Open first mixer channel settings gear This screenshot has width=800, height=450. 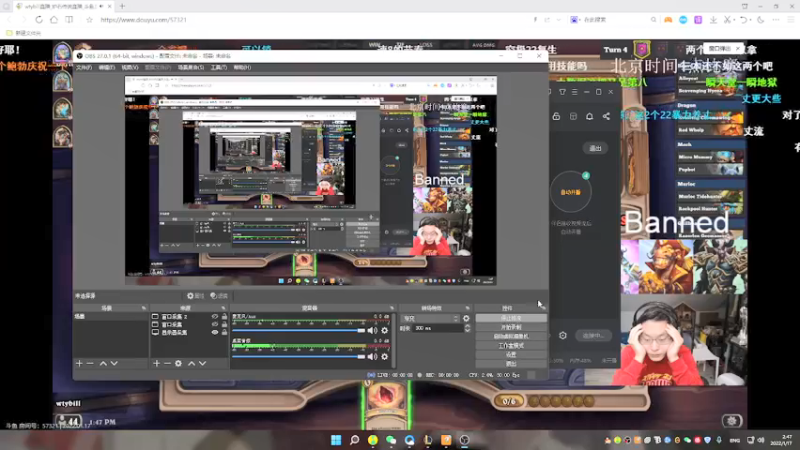385,331
